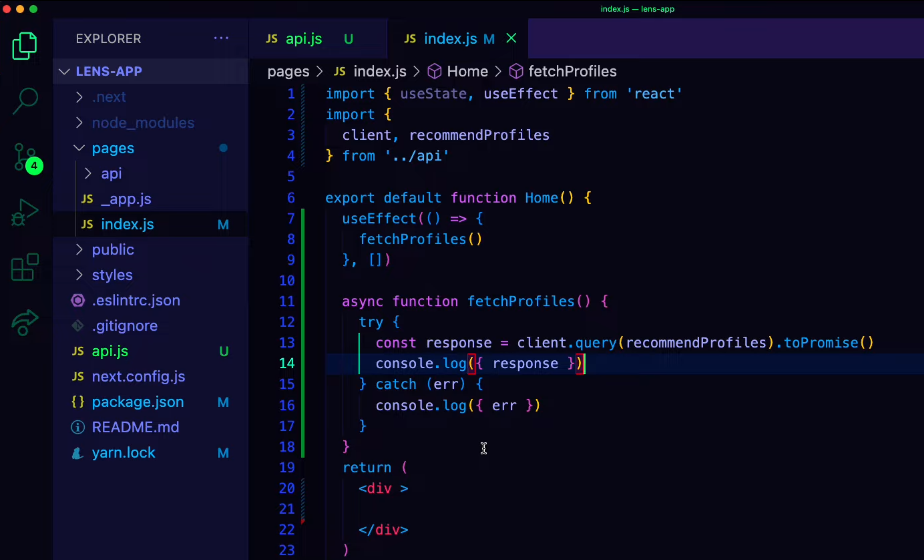Open the Run and Debug view
Image resolution: width=924 pixels, height=560 pixels.
pyautogui.click(x=25, y=212)
